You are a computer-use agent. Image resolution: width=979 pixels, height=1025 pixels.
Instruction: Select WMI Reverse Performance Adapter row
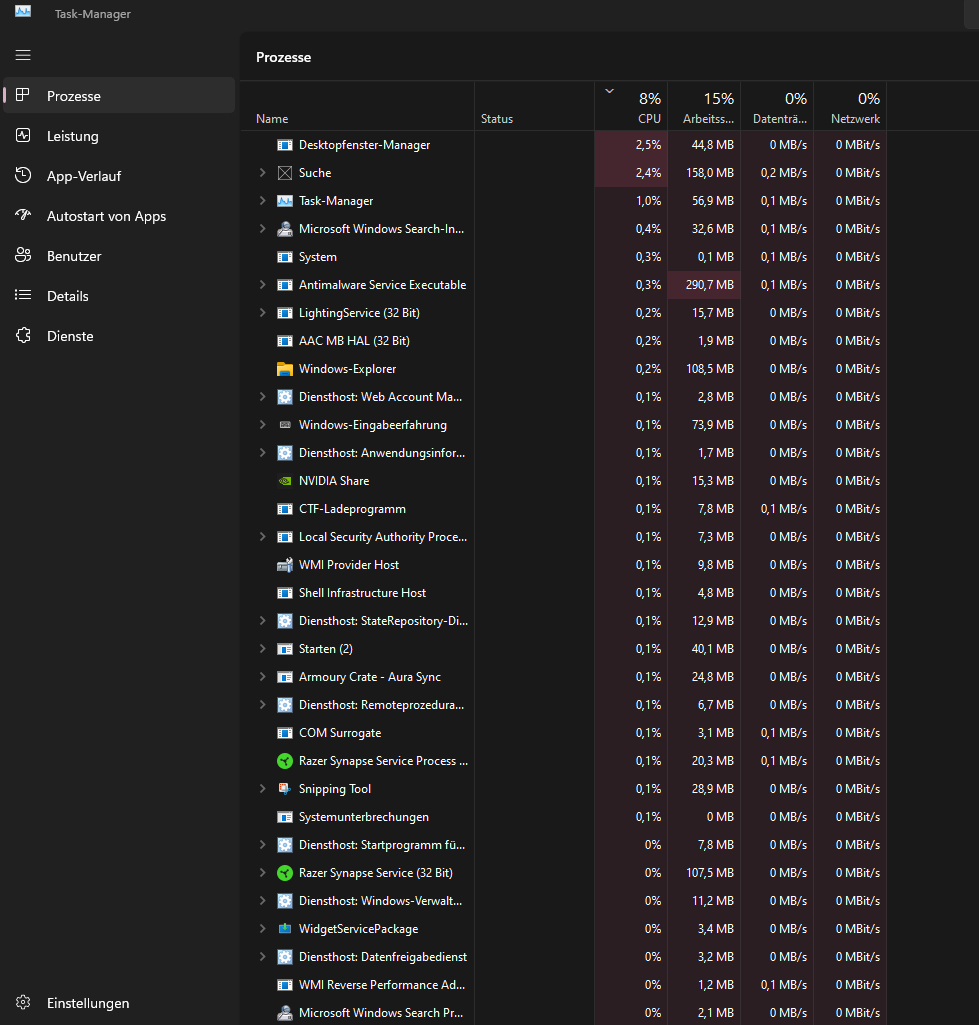tap(563, 984)
